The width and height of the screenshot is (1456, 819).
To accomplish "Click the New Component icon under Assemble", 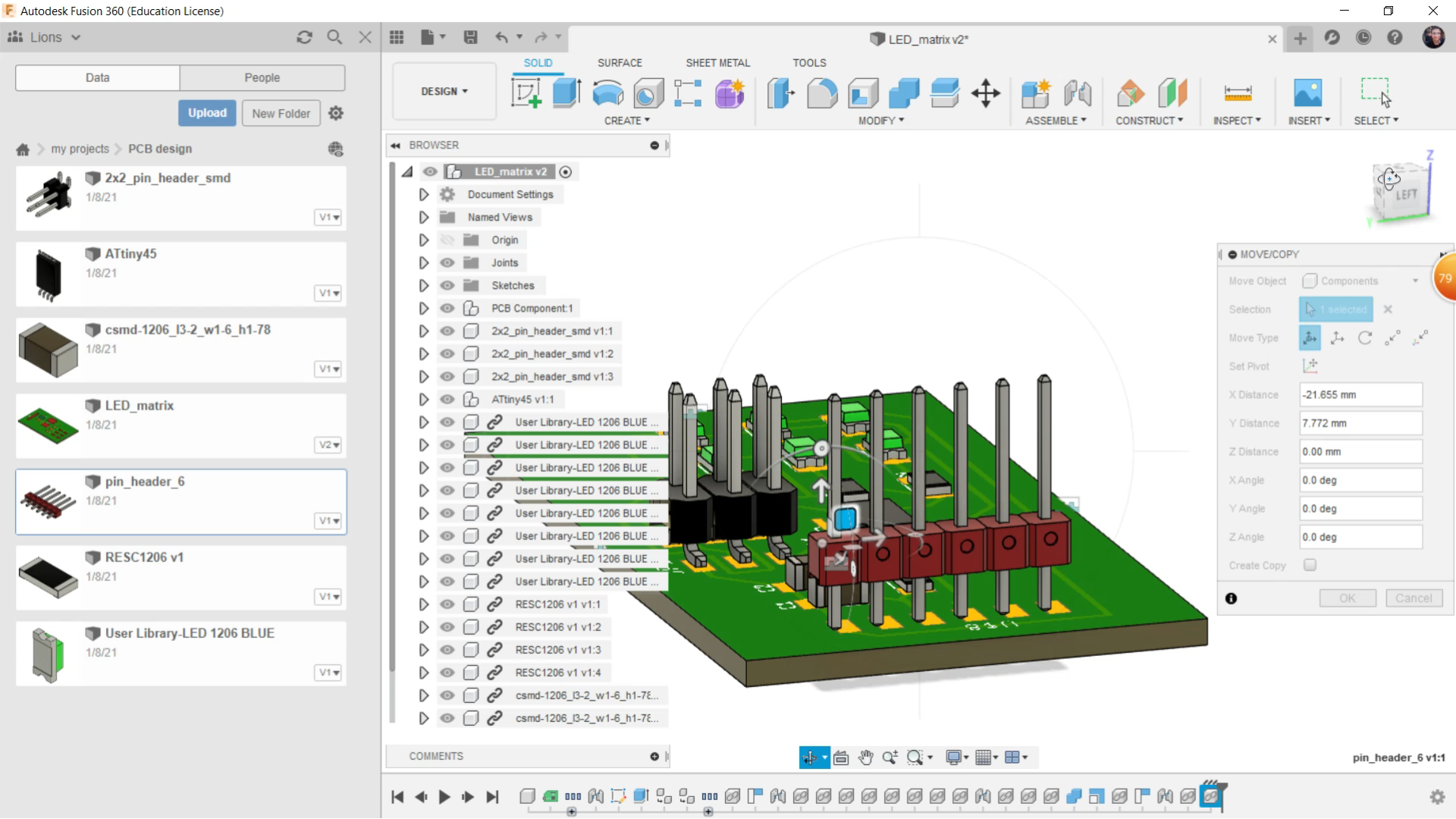I will [x=1037, y=93].
